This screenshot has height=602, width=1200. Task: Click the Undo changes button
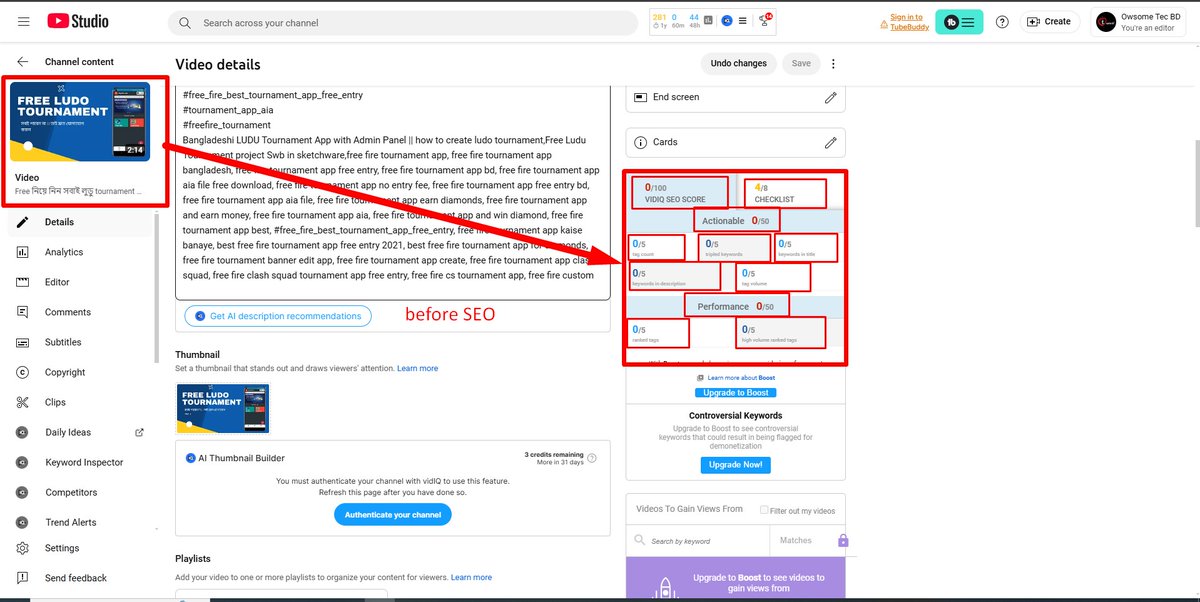click(738, 63)
